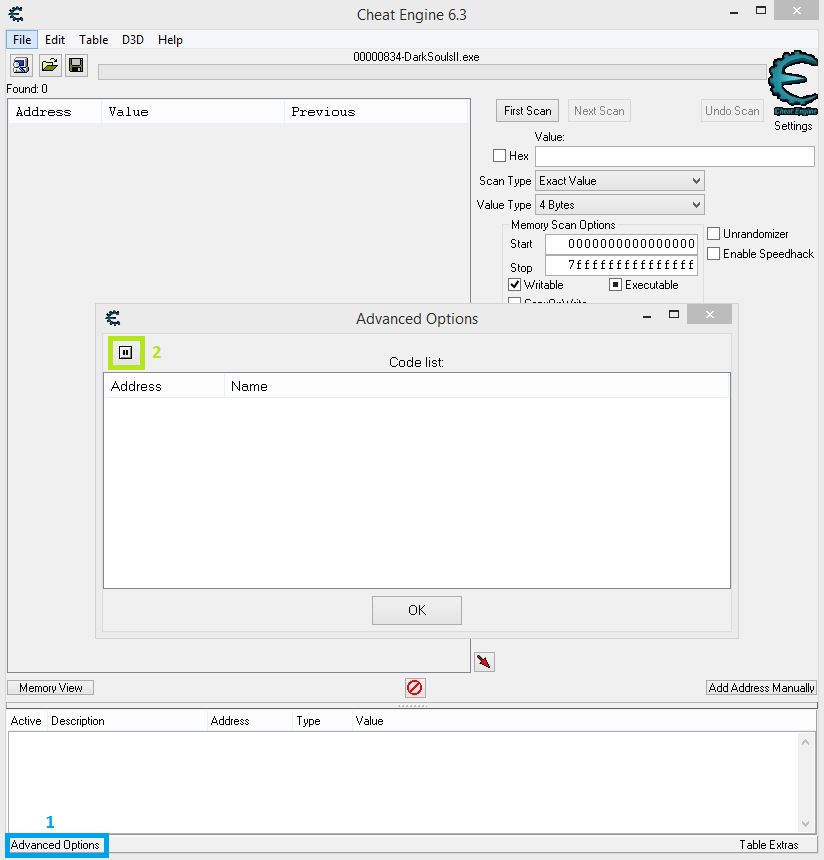The width and height of the screenshot is (824, 860).
Task: Click Add Address Manually button
Action: tap(761, 688)
